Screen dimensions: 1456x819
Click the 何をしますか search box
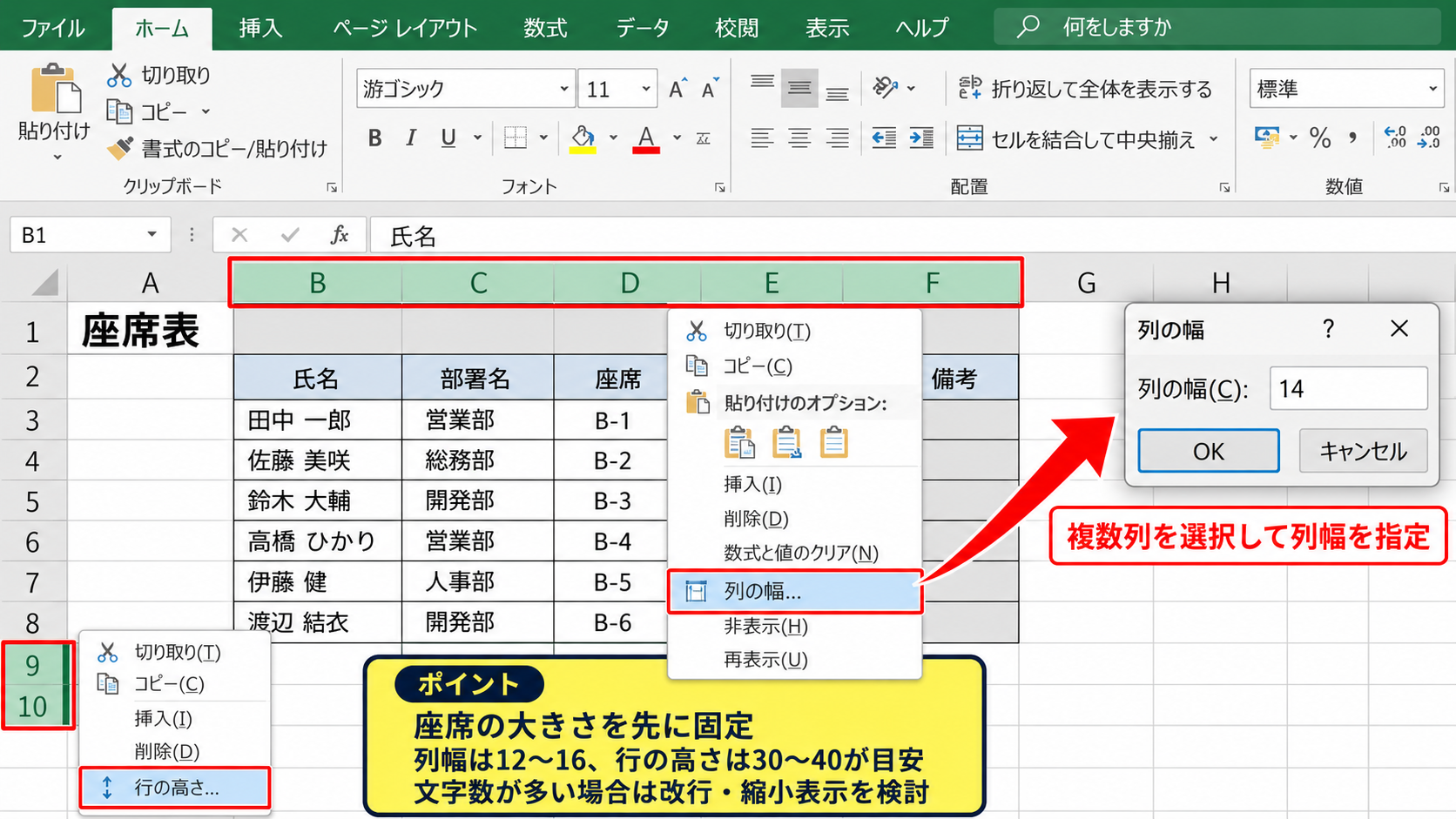pos(1217,27)
